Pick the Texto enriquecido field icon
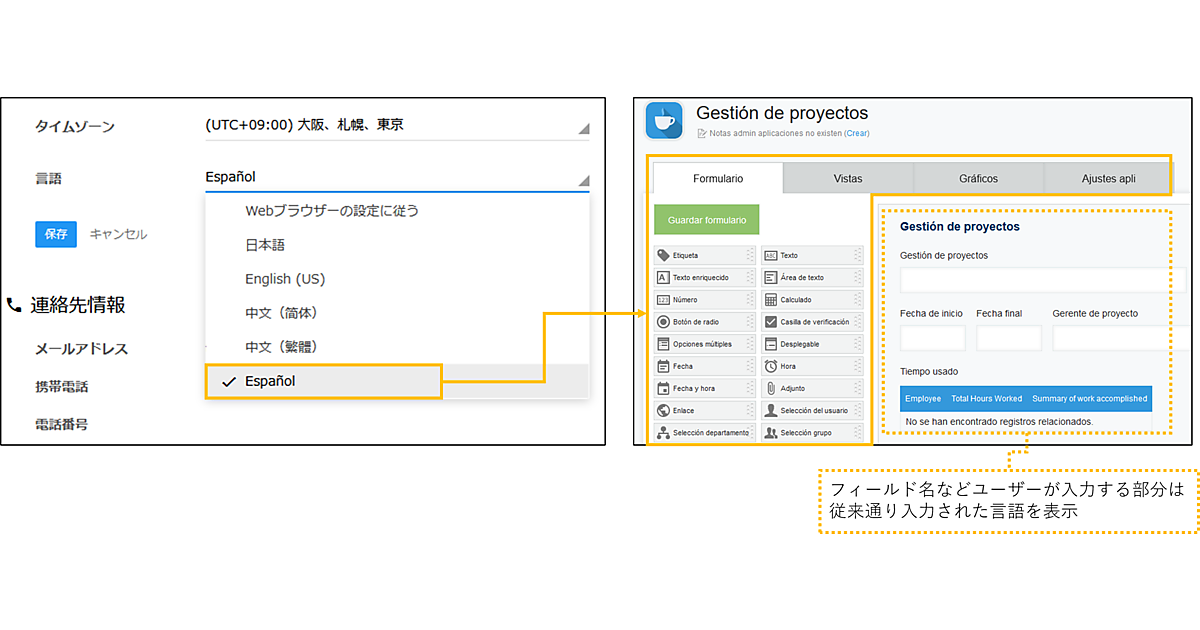The image size is (1200, 630). pyautogui.click(x=664, y=277)
